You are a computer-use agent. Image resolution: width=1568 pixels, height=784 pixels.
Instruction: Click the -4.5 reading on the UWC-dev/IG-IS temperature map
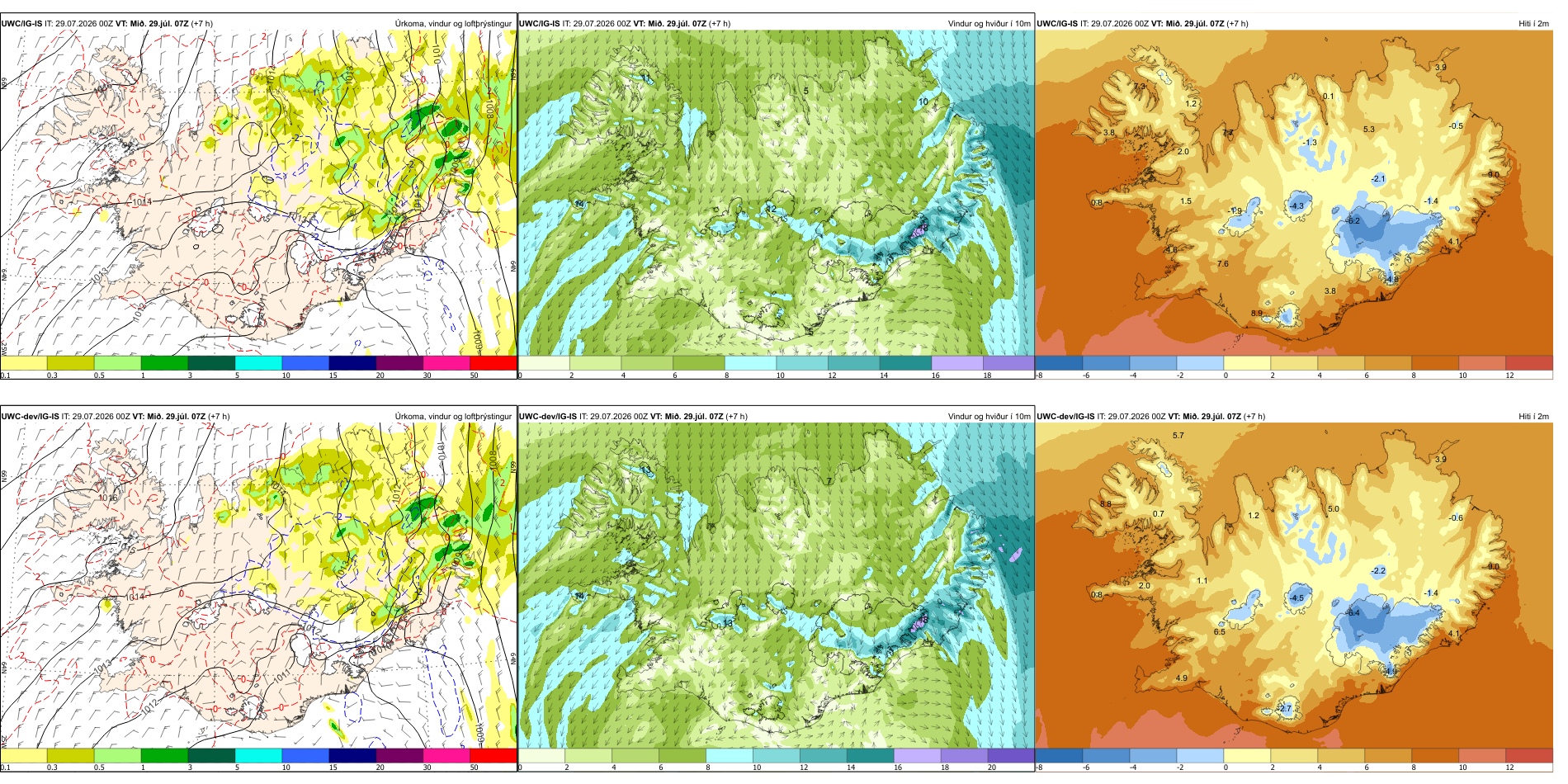tap(1296, 598)
